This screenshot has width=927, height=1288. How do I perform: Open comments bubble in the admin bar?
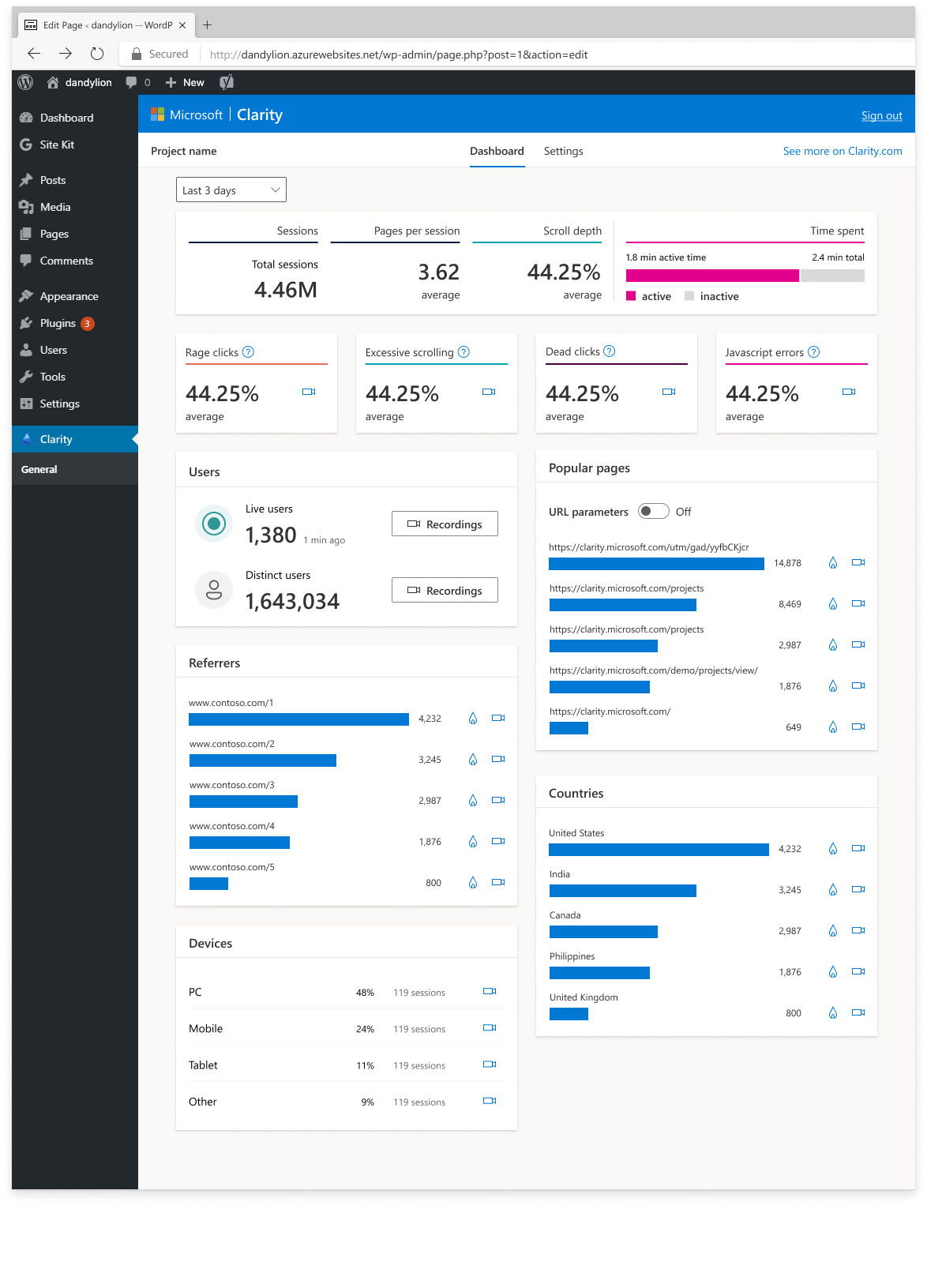[138, 82]
